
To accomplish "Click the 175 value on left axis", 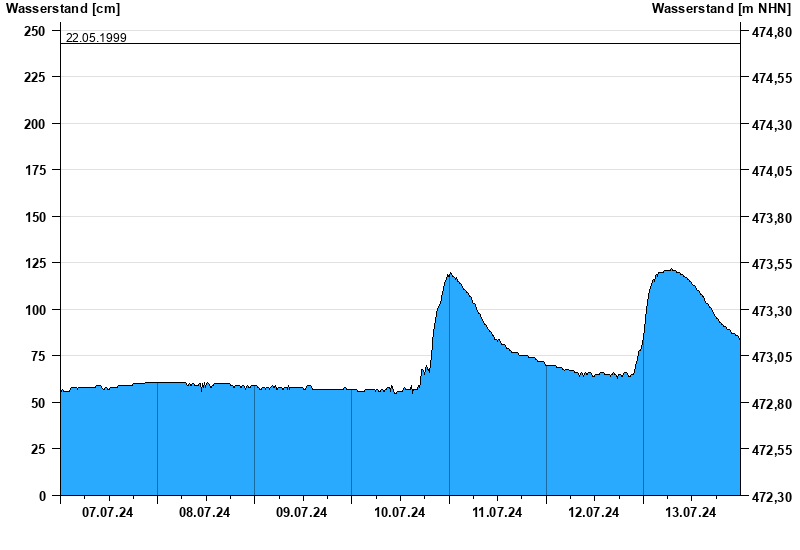I will coord(35,170).
